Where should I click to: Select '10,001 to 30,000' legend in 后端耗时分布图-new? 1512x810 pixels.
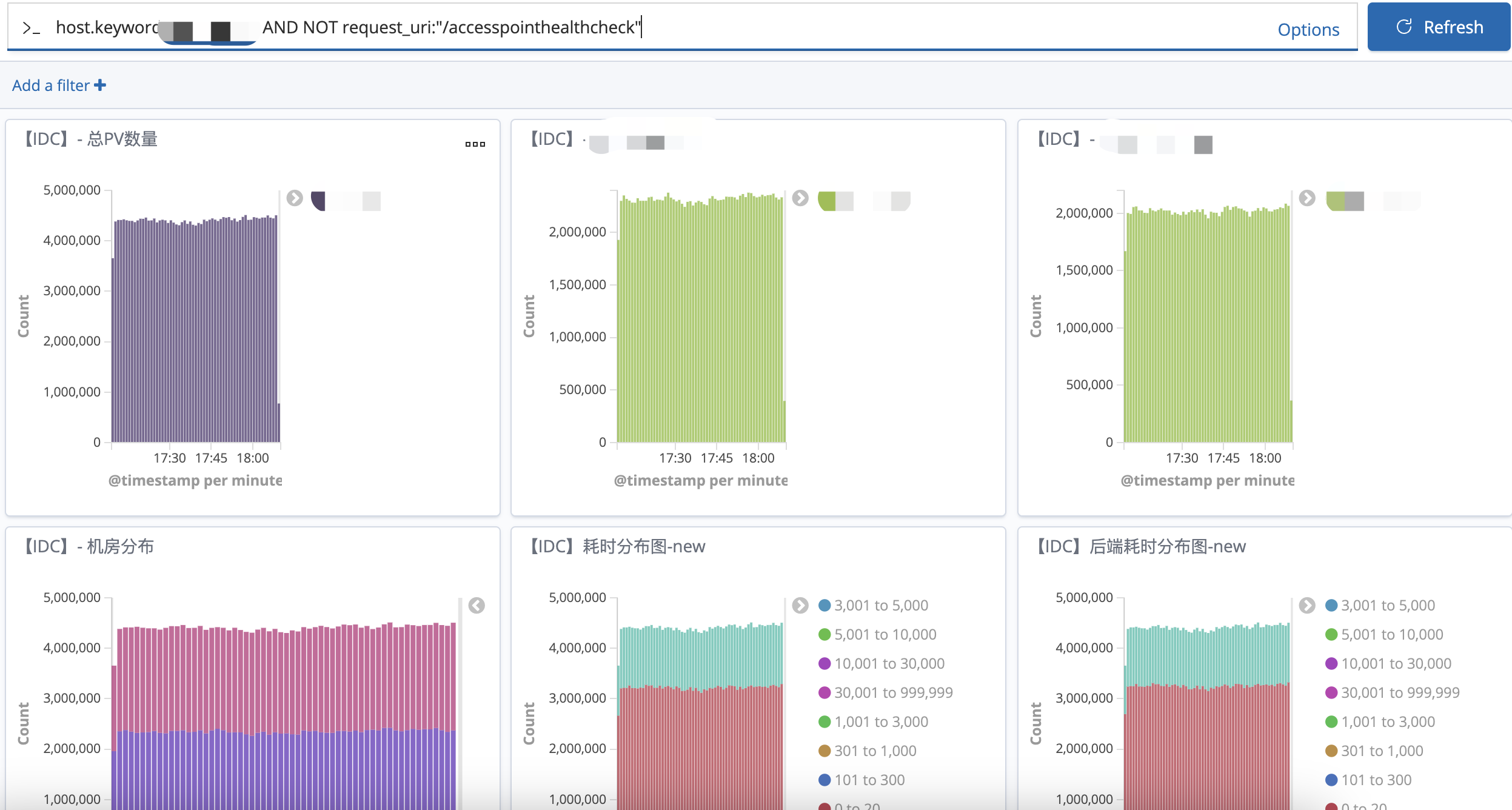(x=1388, y=663)
